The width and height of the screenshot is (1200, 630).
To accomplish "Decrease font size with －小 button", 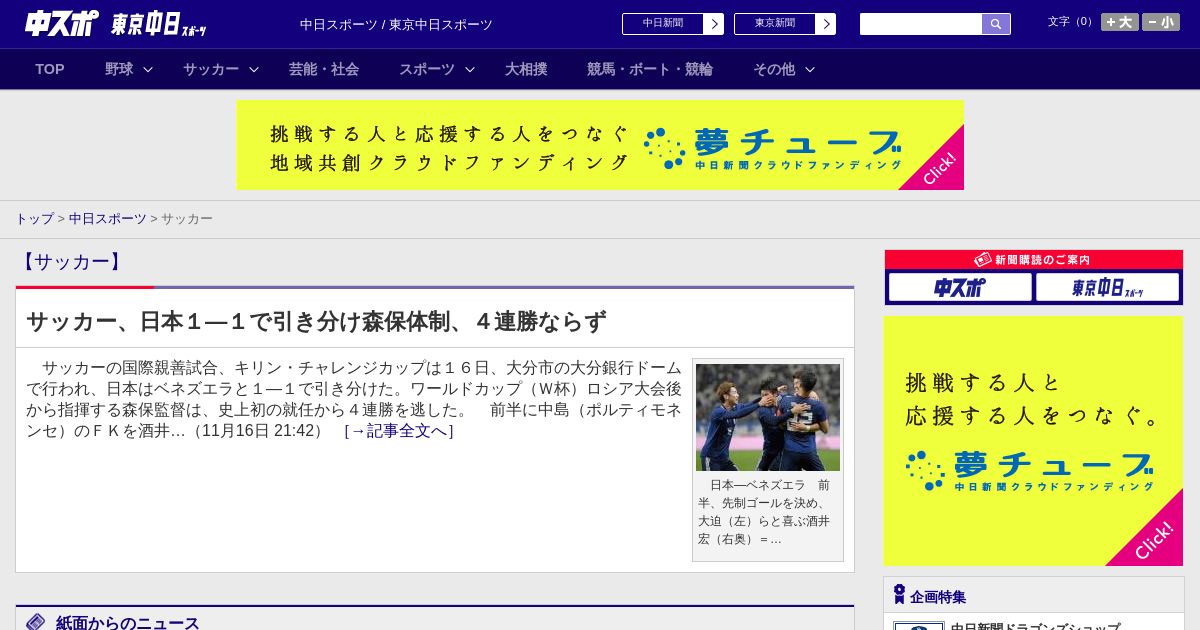I will [1161, 22].
